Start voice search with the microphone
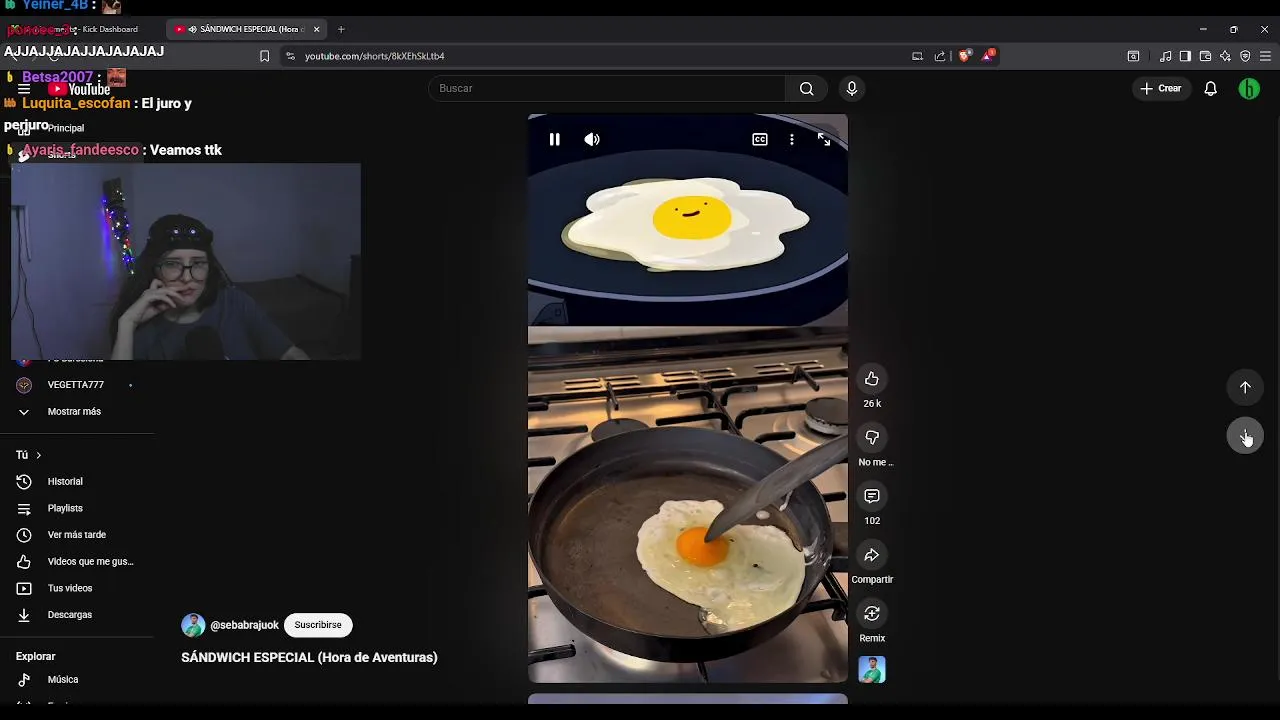This screenshot has height=720, width=1280. (x=852, y=88)
